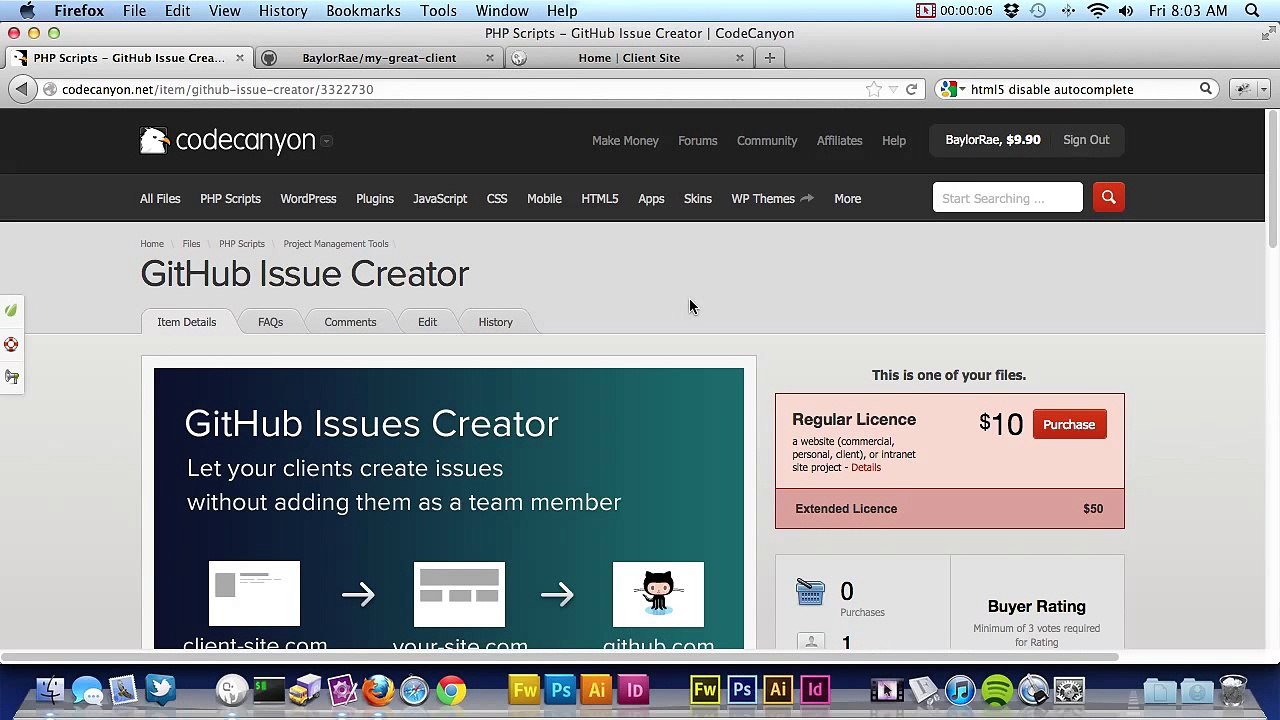
Task: Click the Firefox back arrow button
Action: click(x=21, y=89)
